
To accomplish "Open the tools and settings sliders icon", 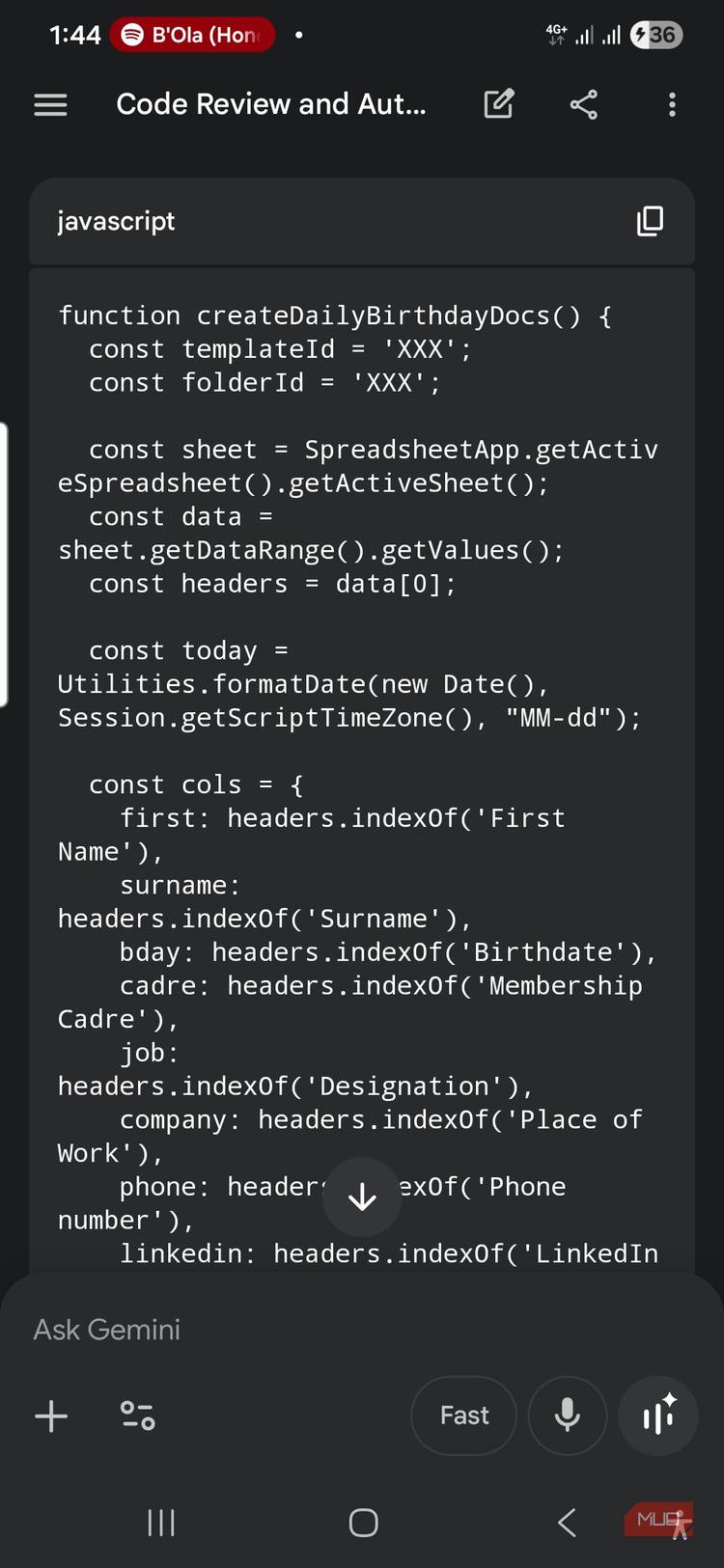I will coord(137,1416).
